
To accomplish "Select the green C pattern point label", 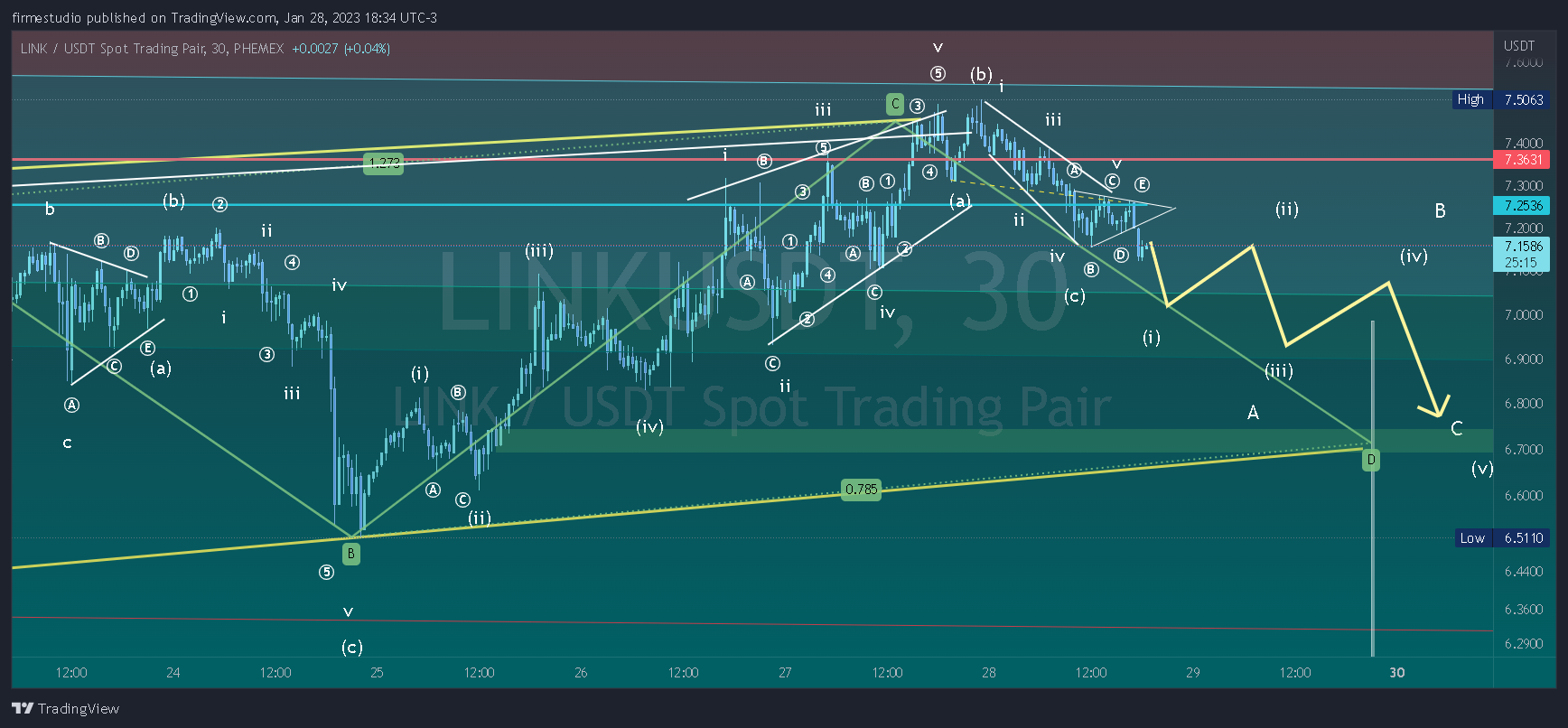I will coord(895,104).
